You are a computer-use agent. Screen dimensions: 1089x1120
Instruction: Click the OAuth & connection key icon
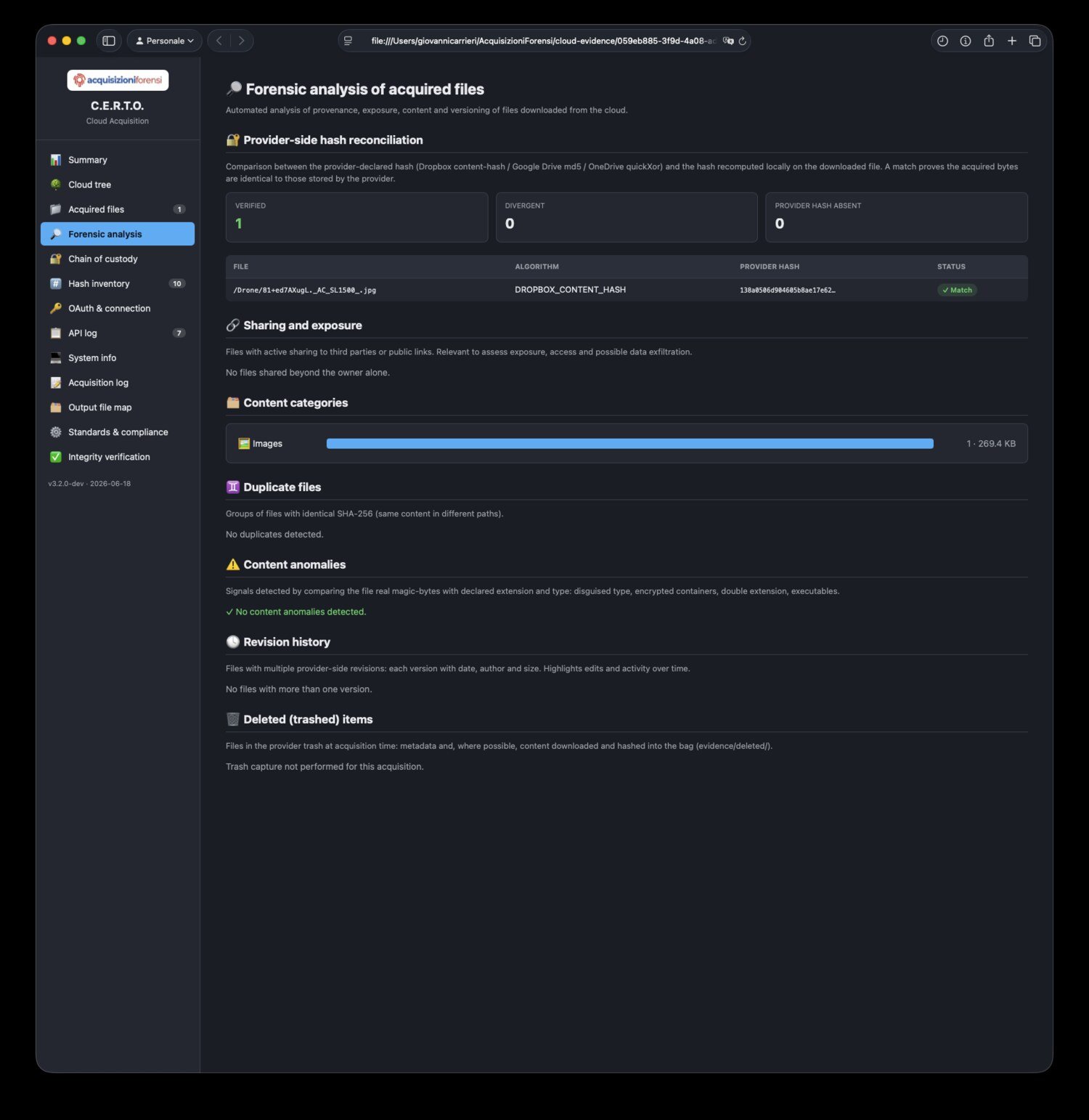[56, 308]
